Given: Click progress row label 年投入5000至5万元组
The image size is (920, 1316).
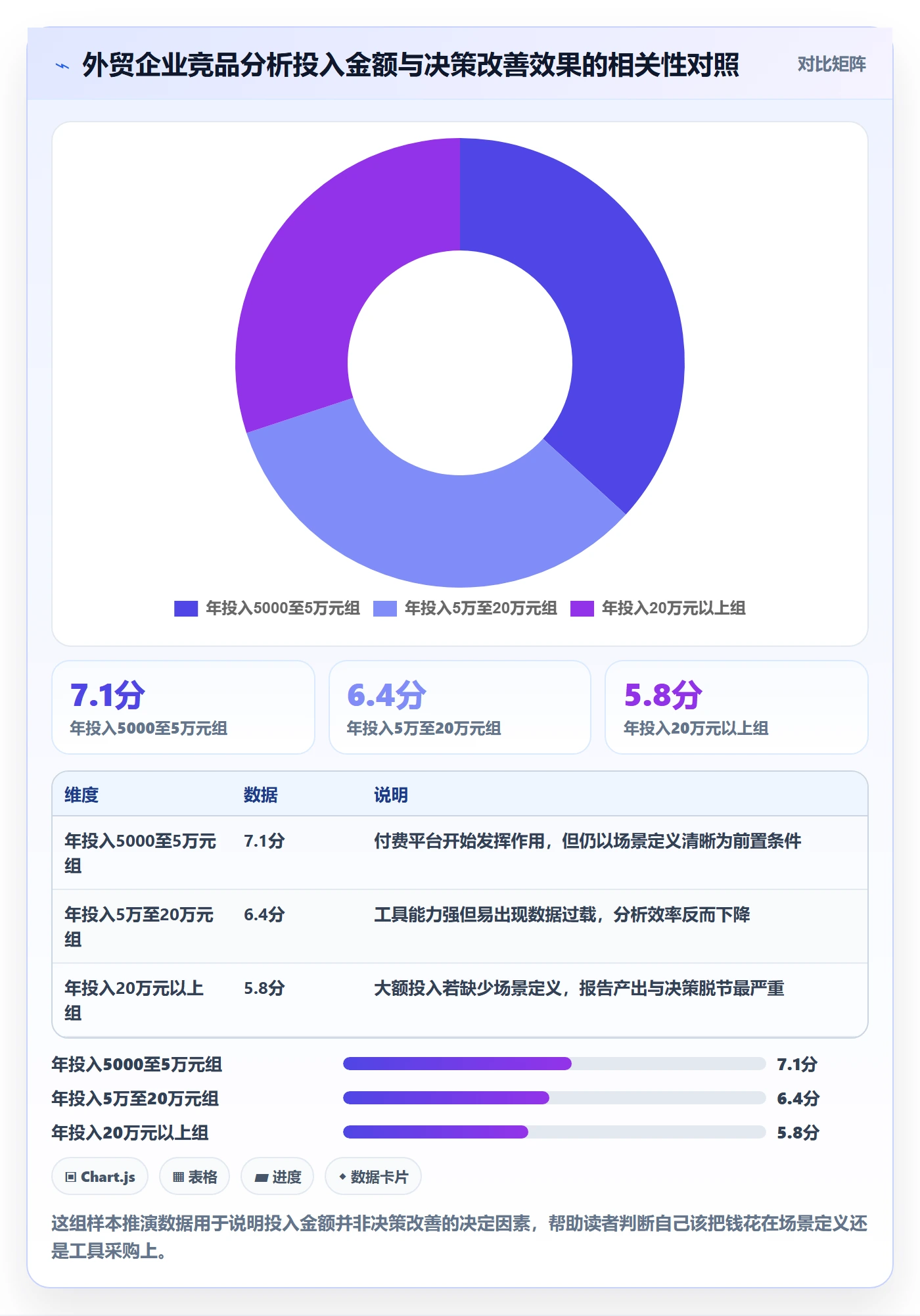Looking at the screenshot, I should 137,1064.
